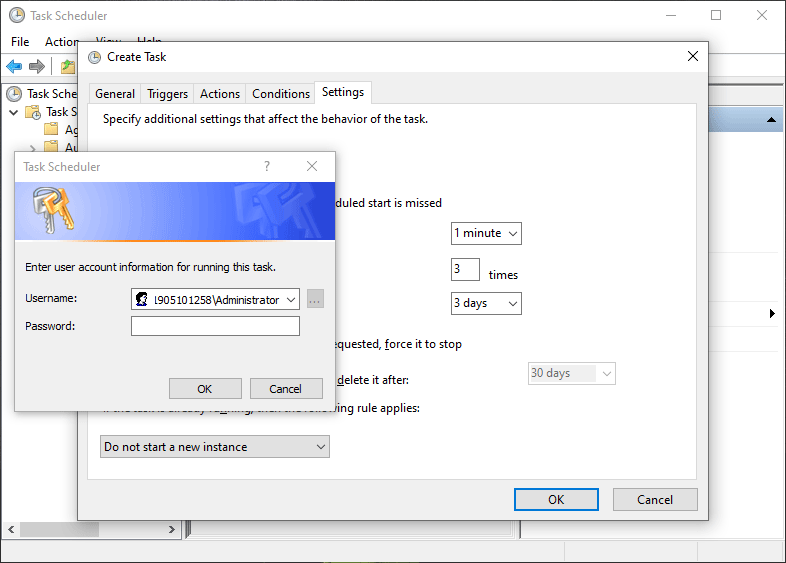Screen dimensions: 786x563
Task: Click OK in the credentials dialog
Action: 205,389
